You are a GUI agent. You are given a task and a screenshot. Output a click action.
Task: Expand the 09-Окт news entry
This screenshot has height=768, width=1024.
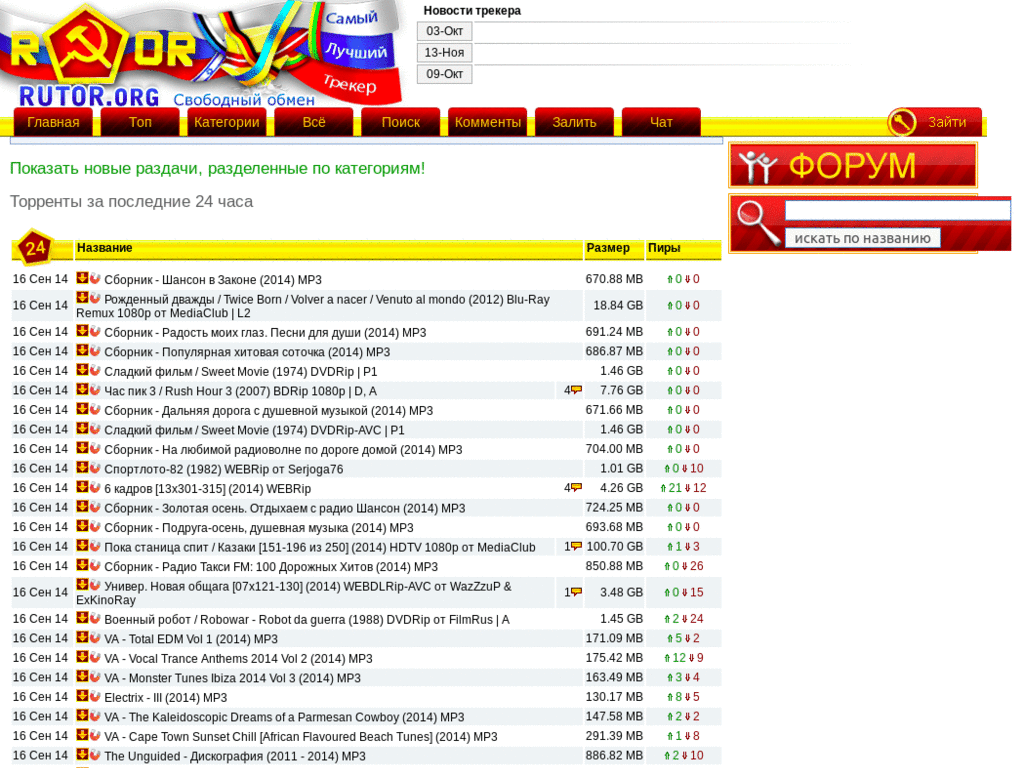(x=443, y=73)
